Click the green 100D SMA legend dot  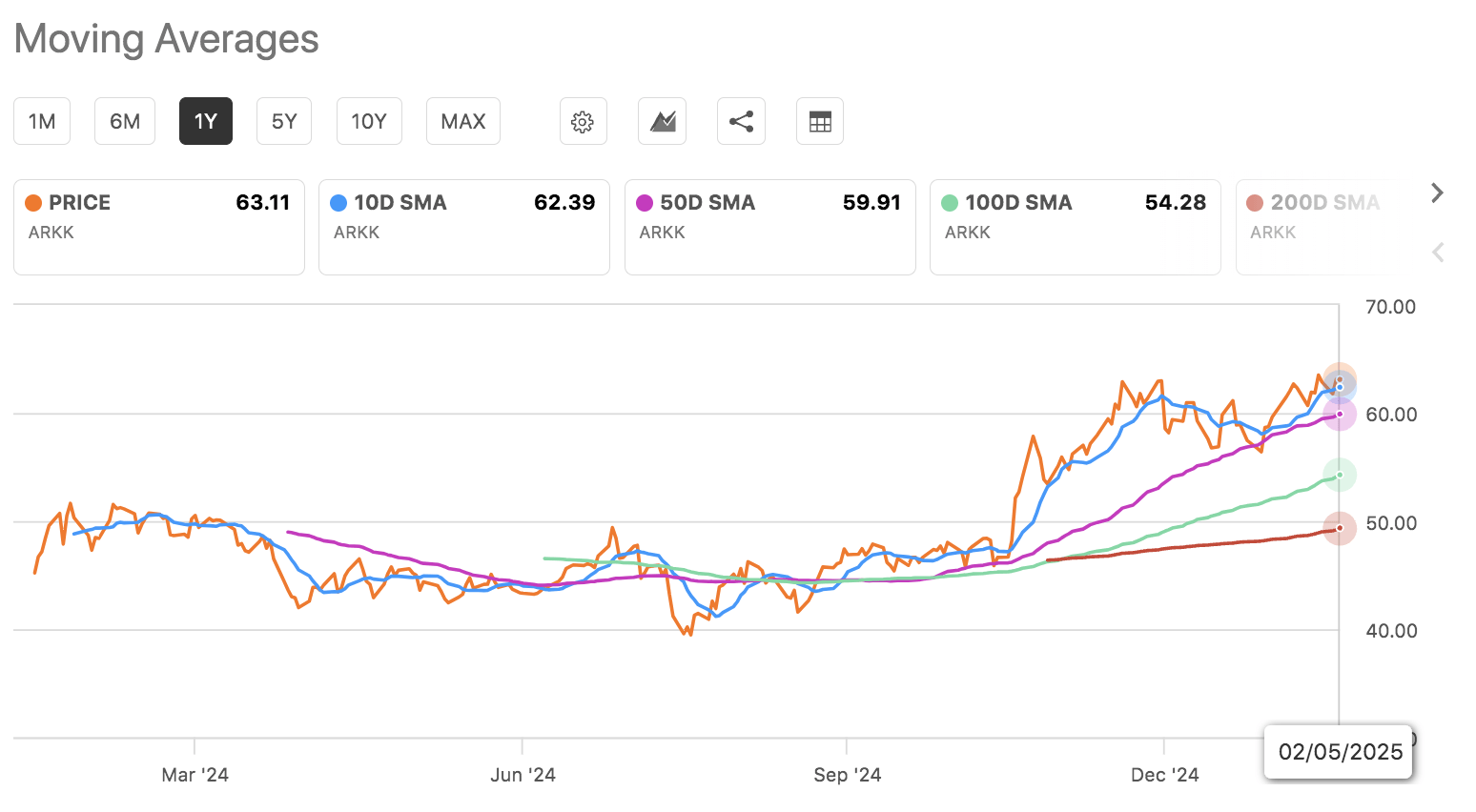(x=949, y=202)
